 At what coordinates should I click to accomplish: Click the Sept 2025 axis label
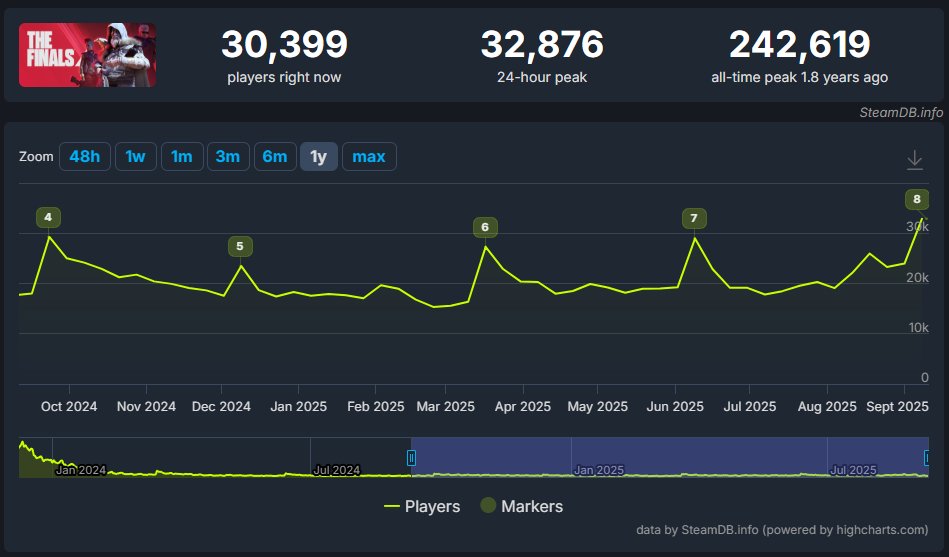(x=898, y=406)
